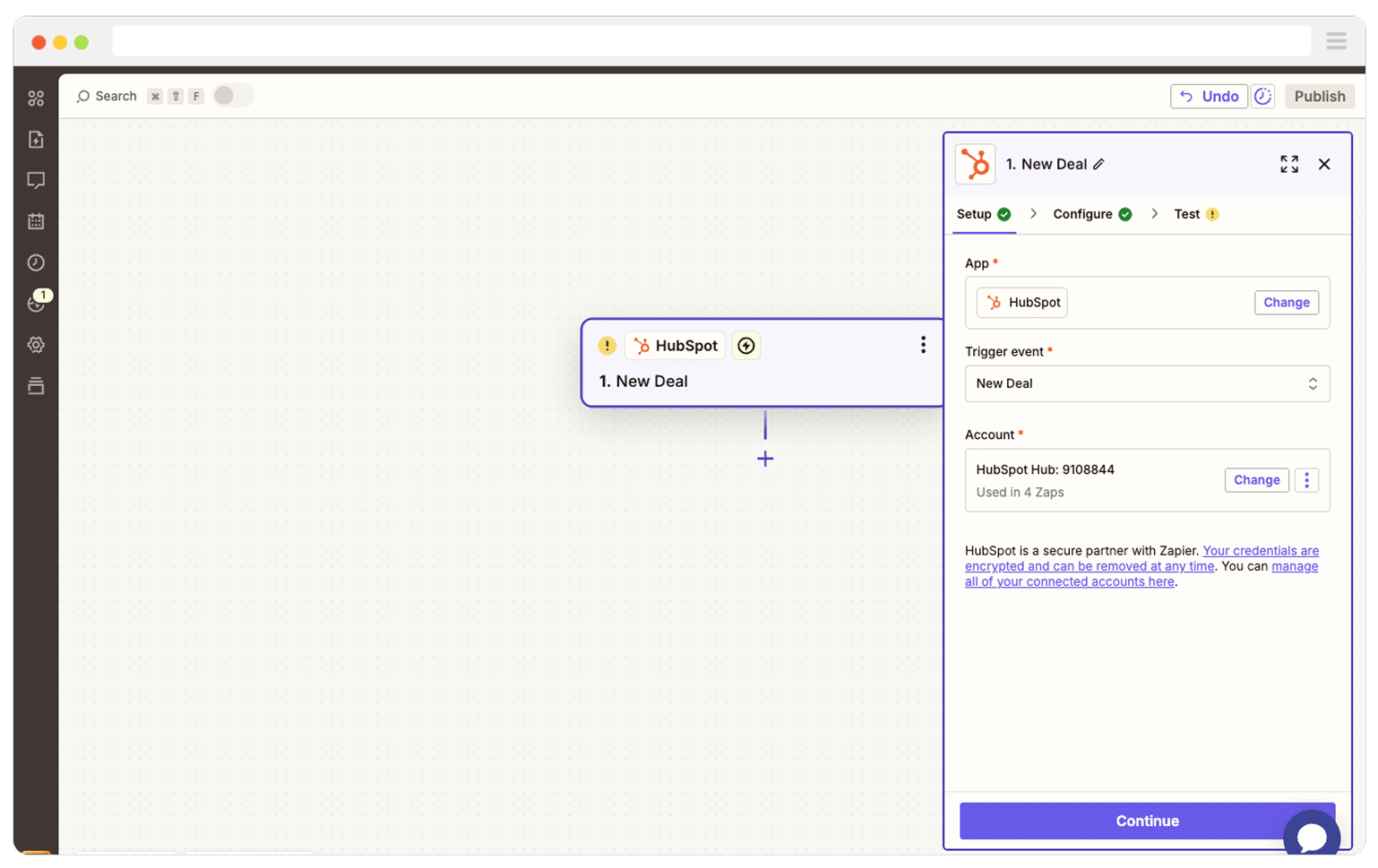Click the HubSpot app badge in App field
This screenshot has width=1378, height=868.
1021,303
